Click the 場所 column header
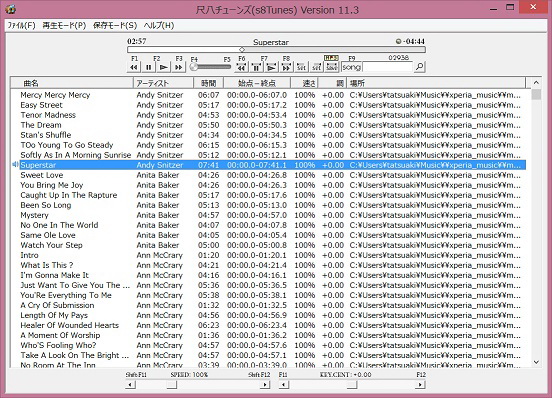 coord(436,83)
